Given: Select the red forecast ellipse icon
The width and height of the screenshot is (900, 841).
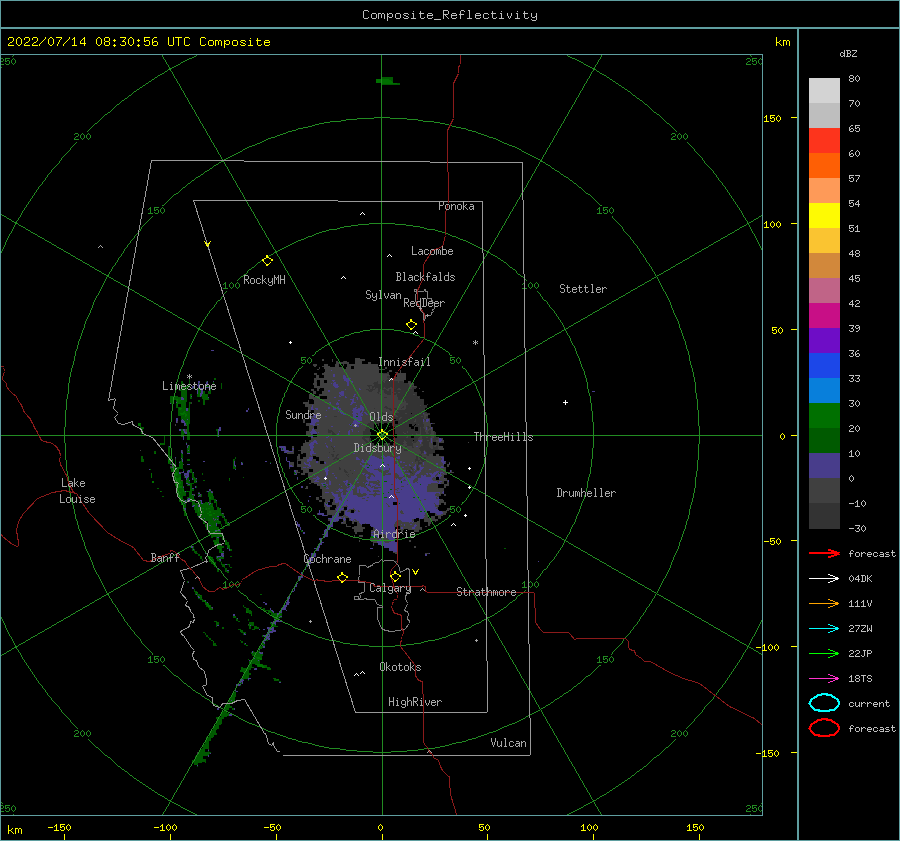Looking at the screenshot, I should (x=824, y=728).
